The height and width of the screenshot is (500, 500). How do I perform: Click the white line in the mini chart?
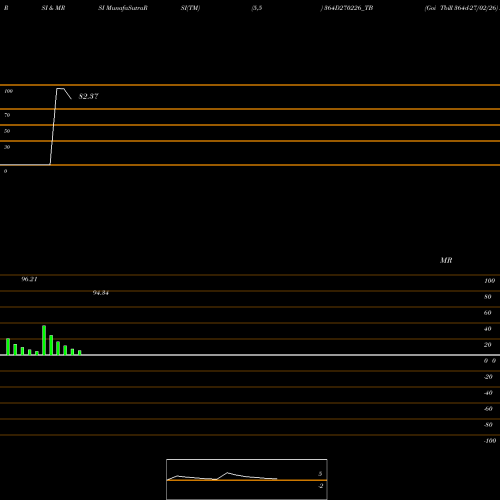tap(222, 477)
